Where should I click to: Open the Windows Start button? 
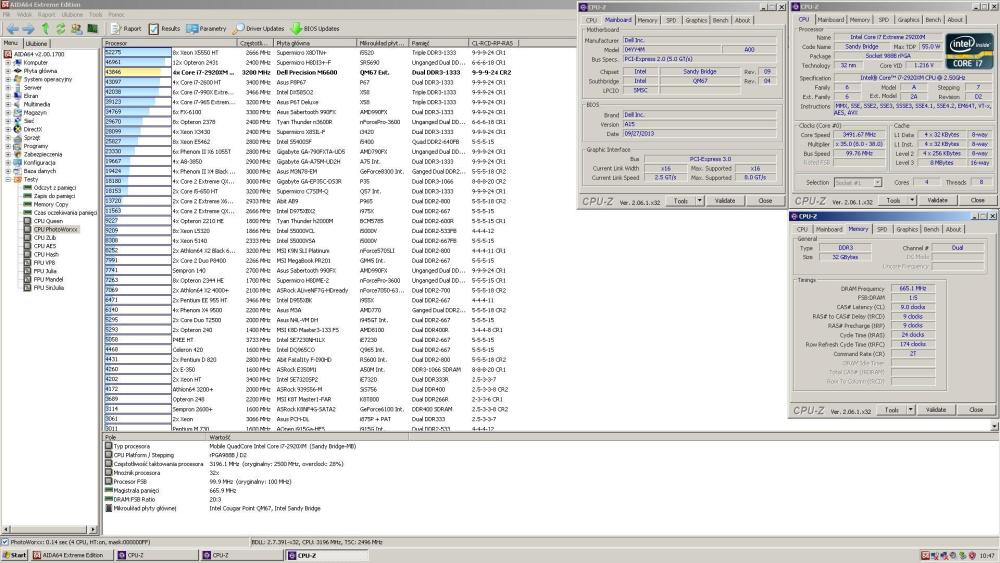[15, 555]
